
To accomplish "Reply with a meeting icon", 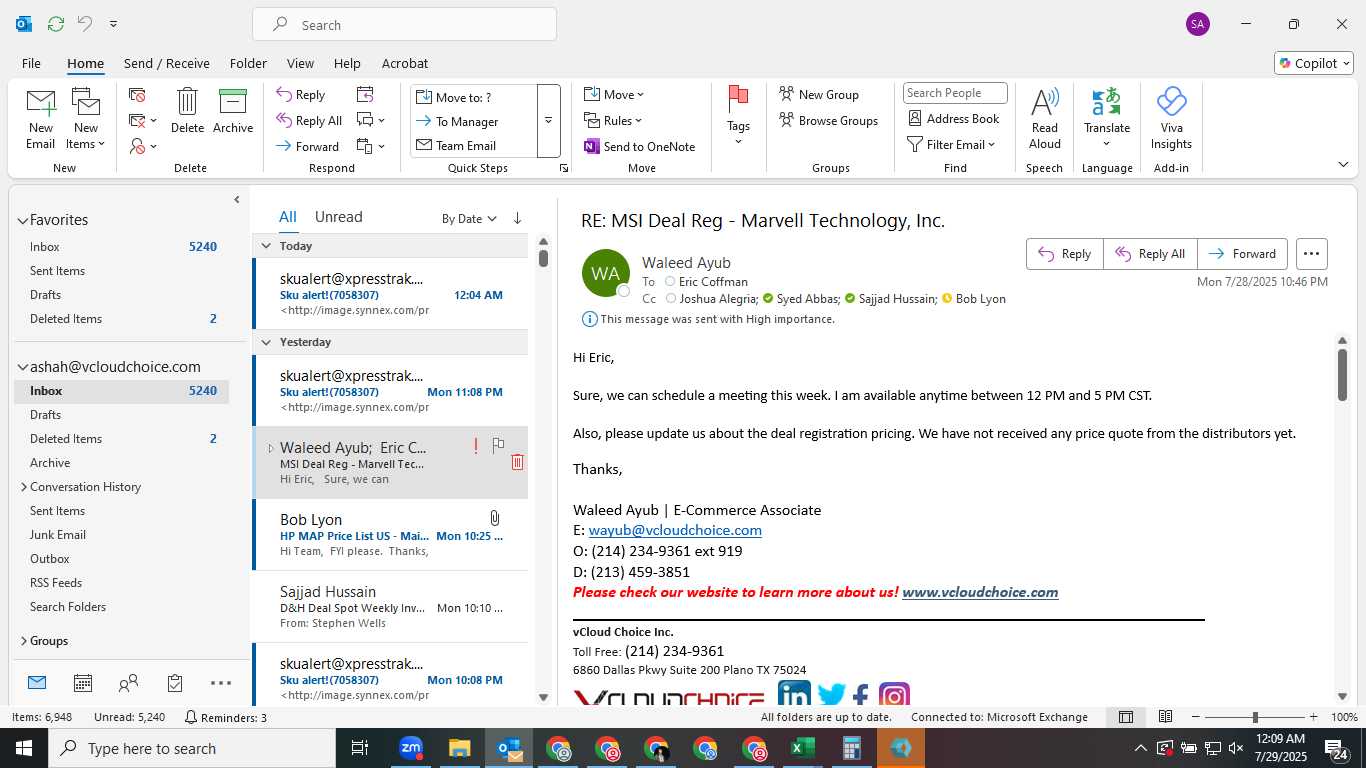I will 365,95.
